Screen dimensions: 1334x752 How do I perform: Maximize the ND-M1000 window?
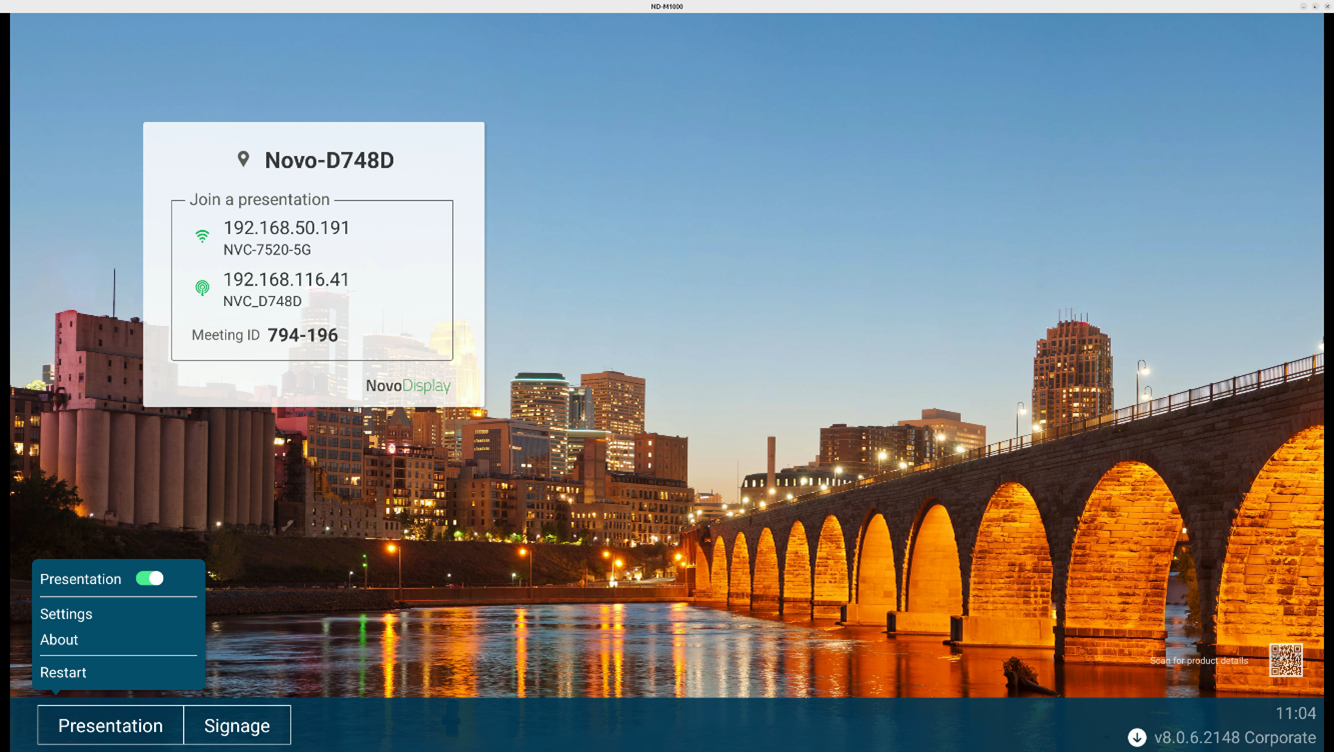(x=1315, y=6)
